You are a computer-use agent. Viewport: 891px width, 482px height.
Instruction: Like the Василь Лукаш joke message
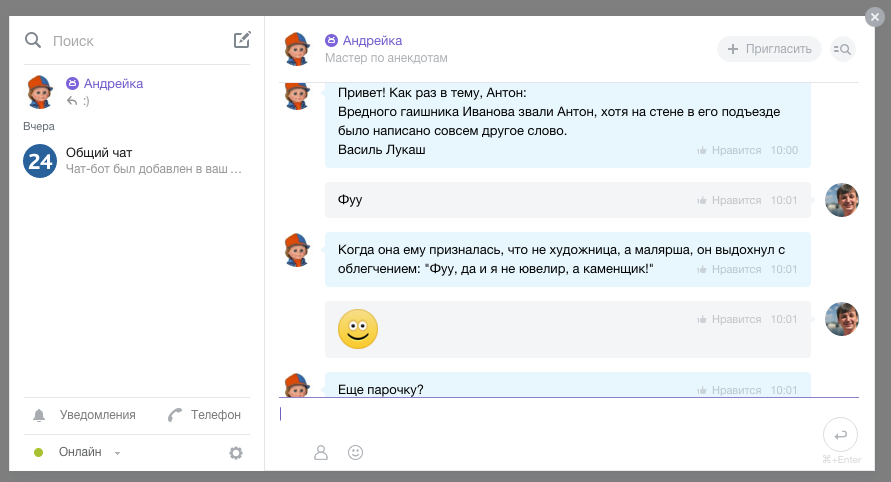(x=730, y=150)
